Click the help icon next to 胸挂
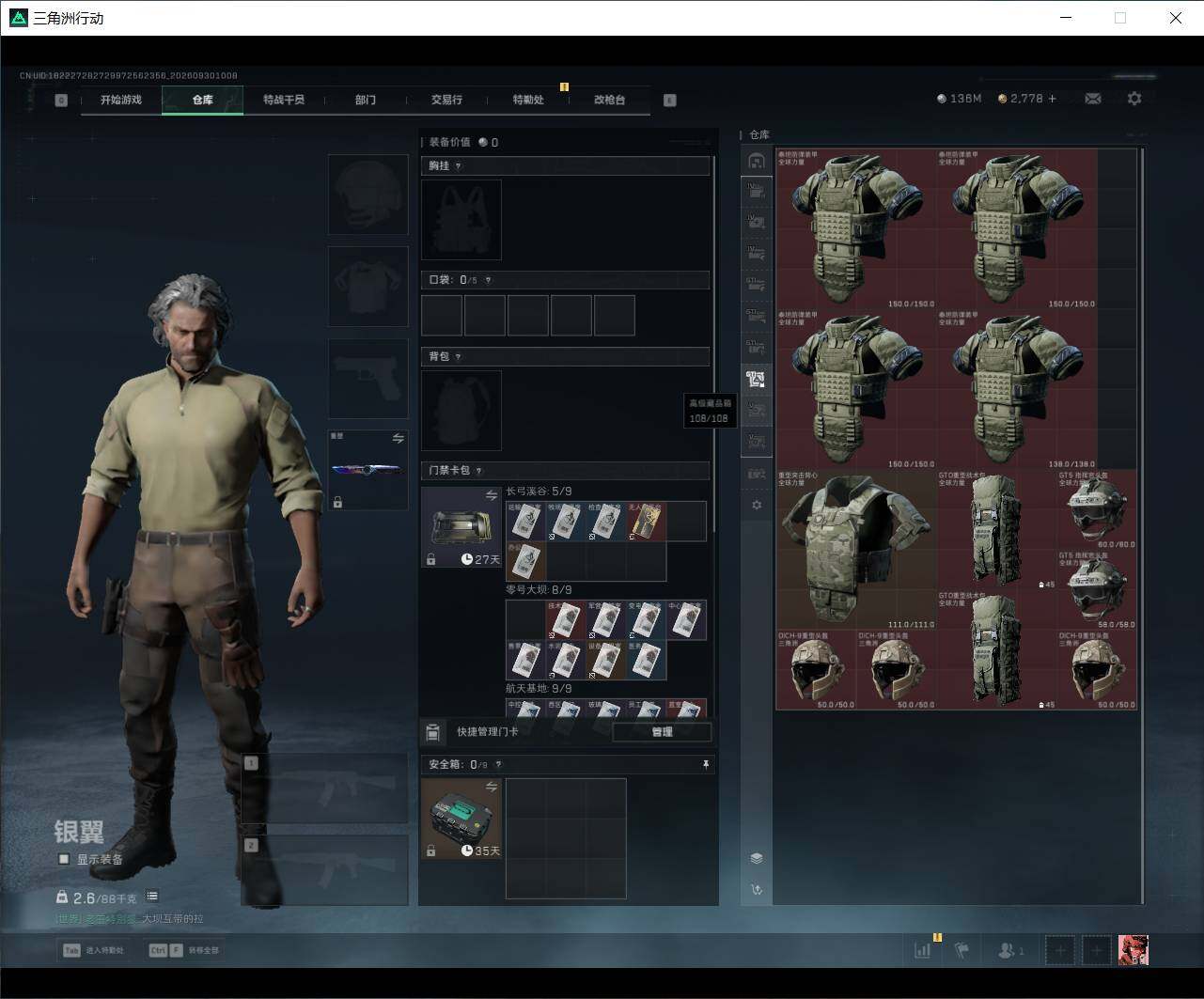 tap(458, 166)
